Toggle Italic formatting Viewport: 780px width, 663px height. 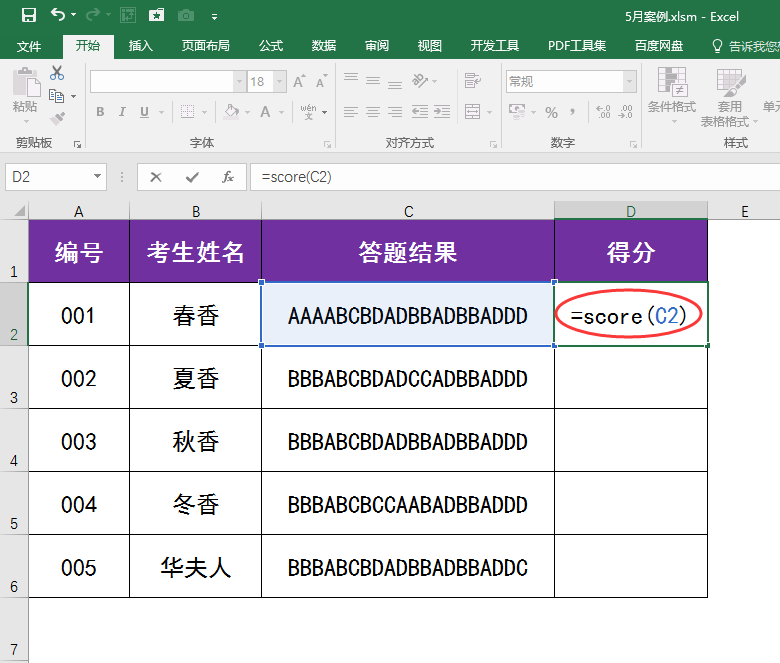point(122,112)
